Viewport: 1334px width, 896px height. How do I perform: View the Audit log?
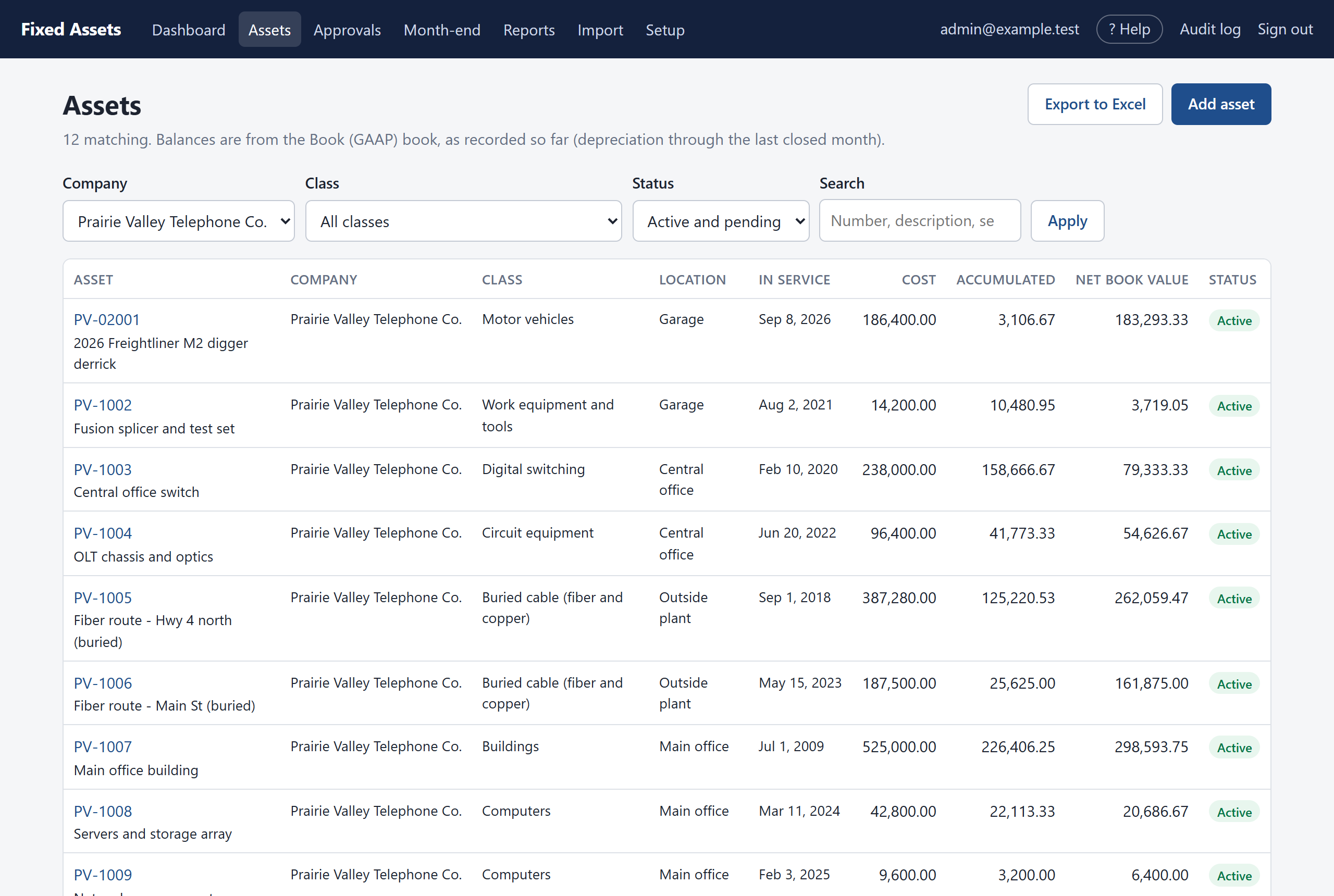(1210, 29)
